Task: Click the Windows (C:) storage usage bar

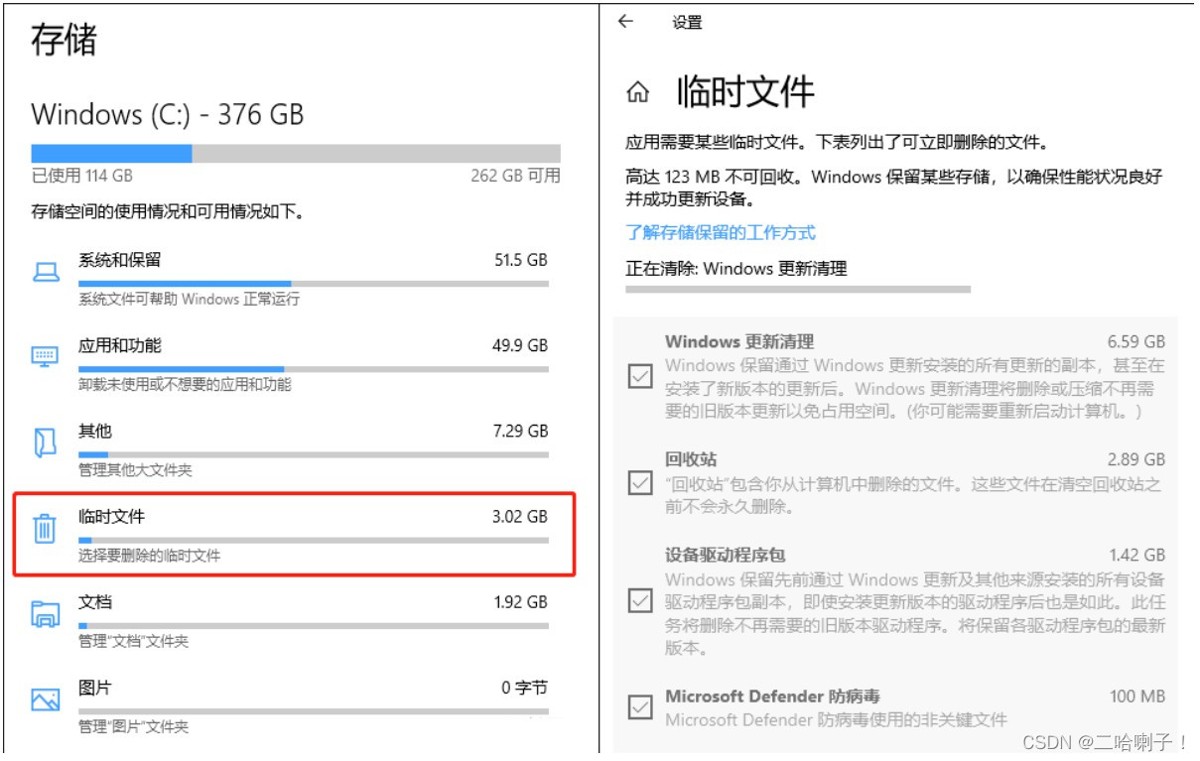Action: pos(295,154)
